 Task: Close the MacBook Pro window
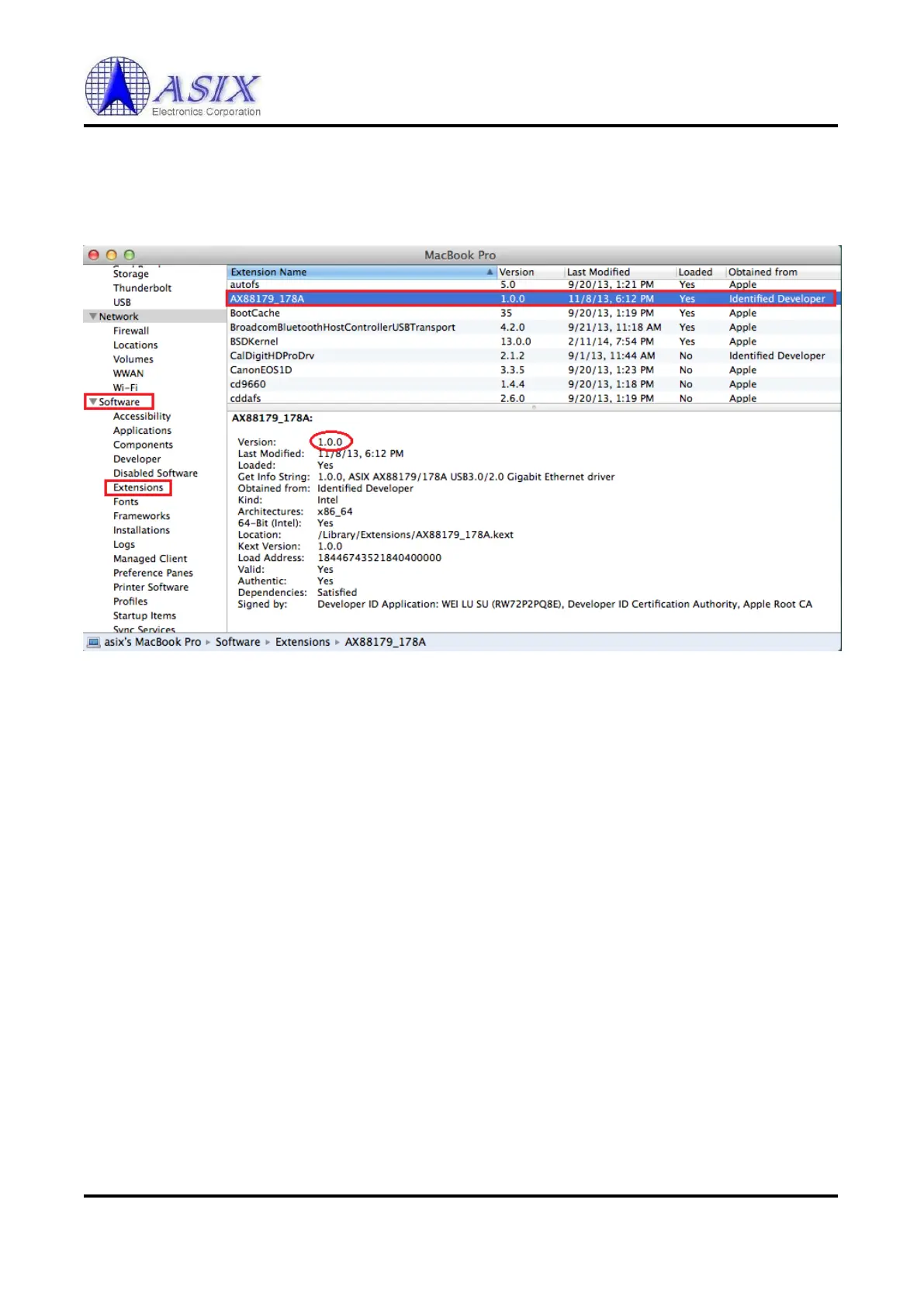94,255
